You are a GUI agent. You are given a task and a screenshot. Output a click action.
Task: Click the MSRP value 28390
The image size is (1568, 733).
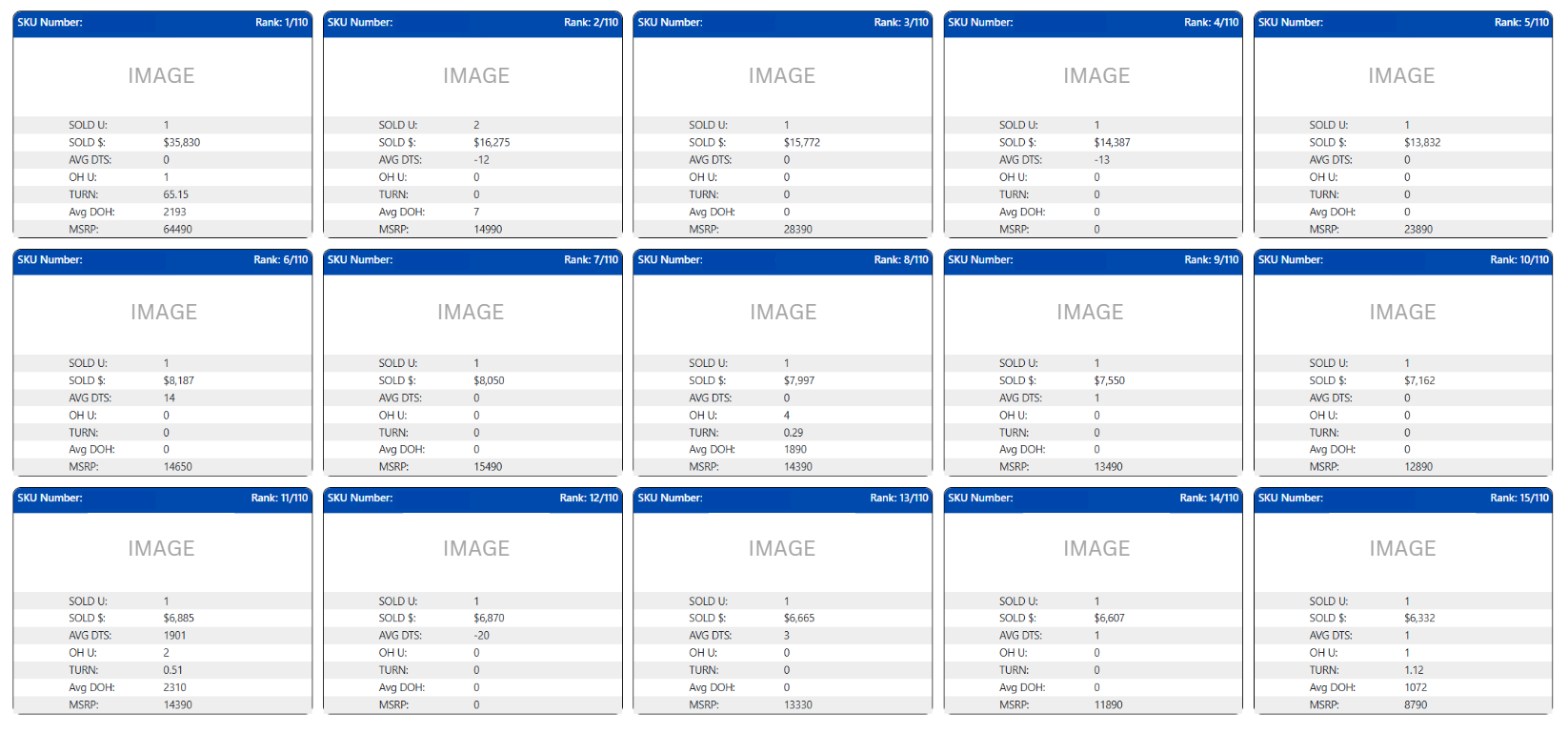(x=797, y=230)
